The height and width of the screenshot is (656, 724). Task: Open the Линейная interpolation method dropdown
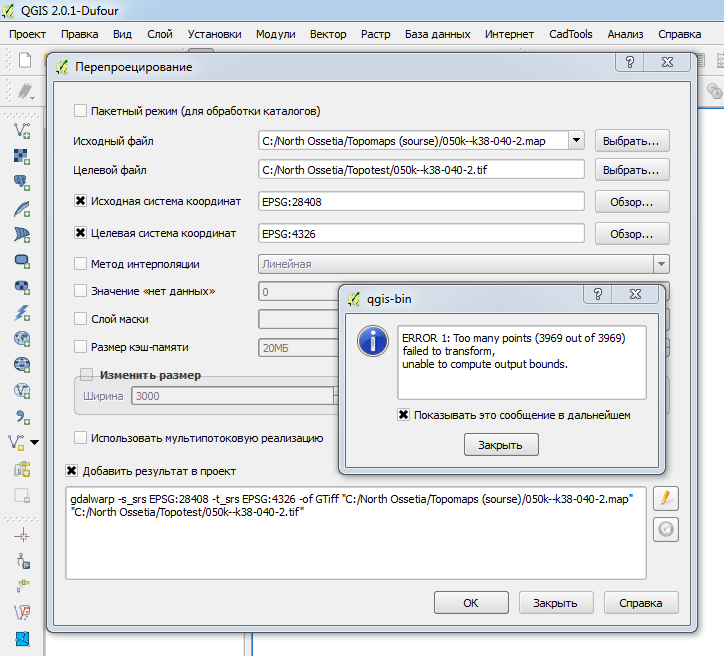(x=661, y=264)
